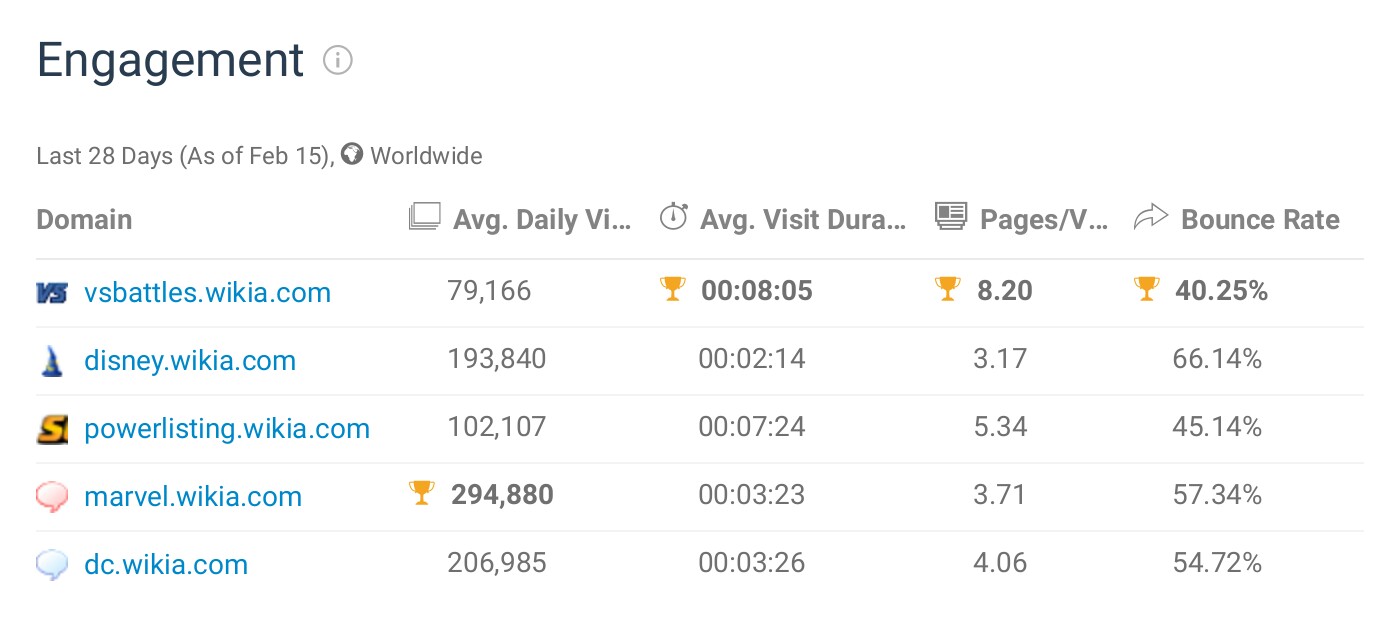Screen dimensions: 1389x623
Task: Sort by Pages/Visit column header
Action: tap(1043, 220)
